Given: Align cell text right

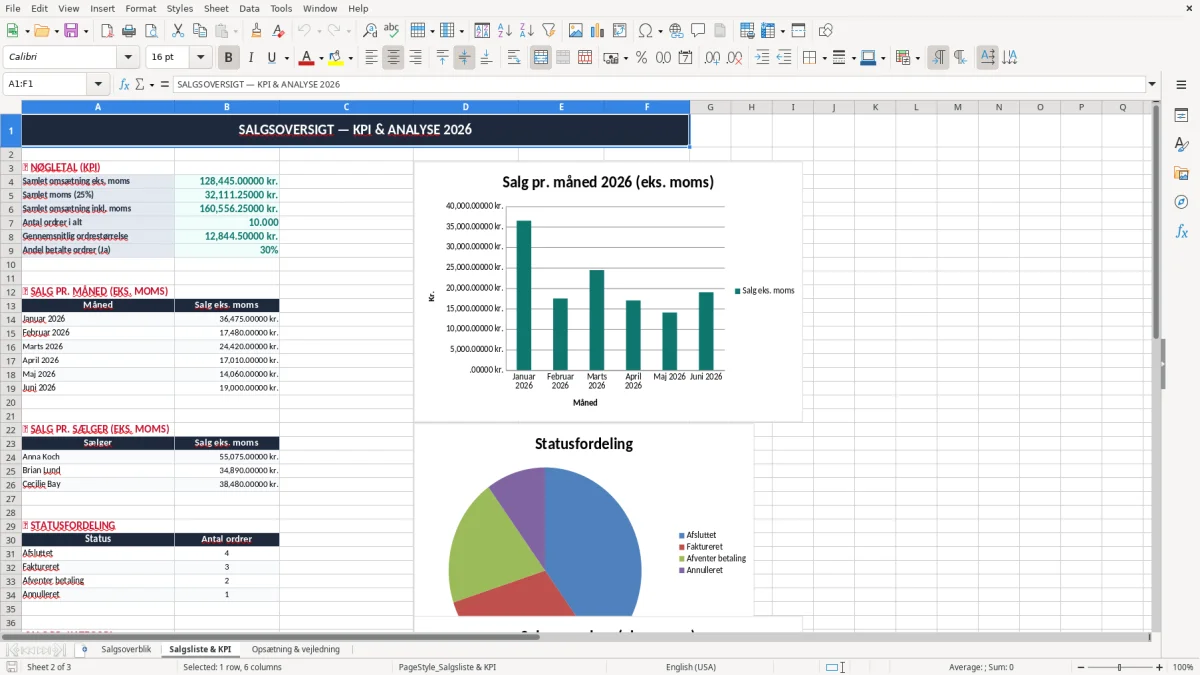Looking at the screenshot, I should pyautogui.click(x=415, y=58).
